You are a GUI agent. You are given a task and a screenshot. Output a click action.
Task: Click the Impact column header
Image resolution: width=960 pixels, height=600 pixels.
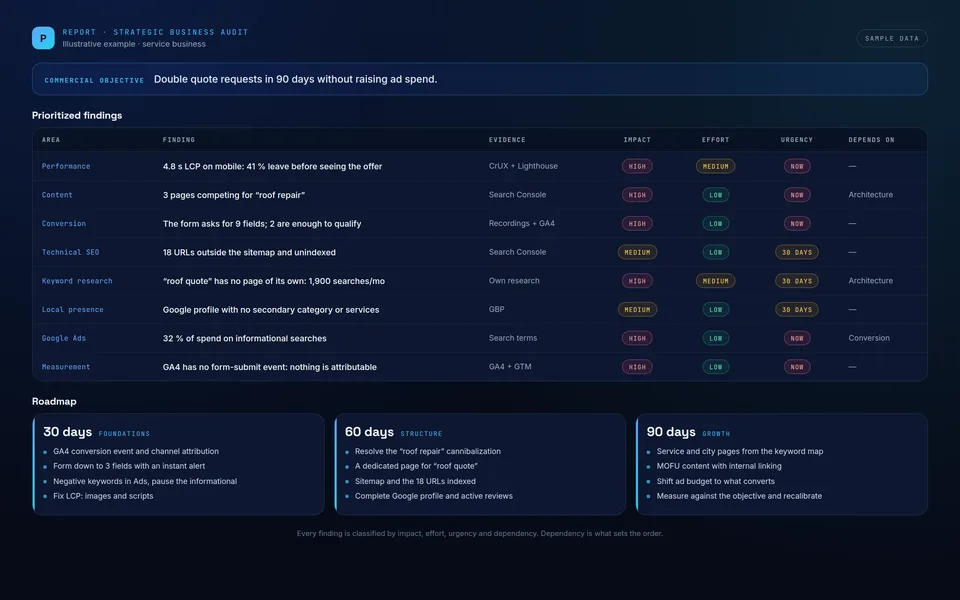coord(637,140)
